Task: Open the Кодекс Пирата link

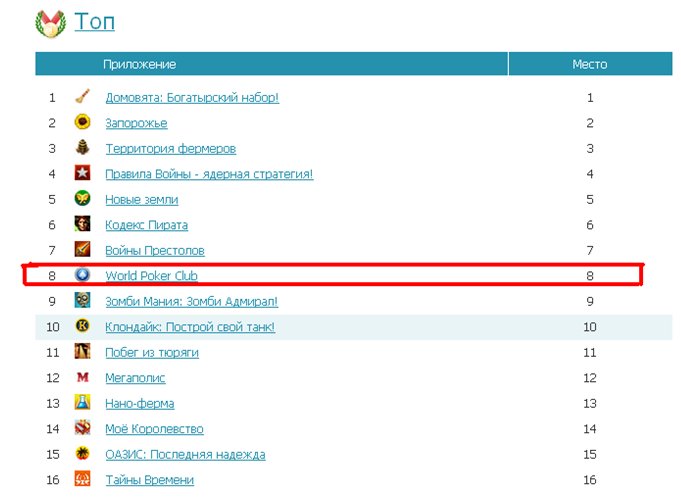Action: pos(147,225)
